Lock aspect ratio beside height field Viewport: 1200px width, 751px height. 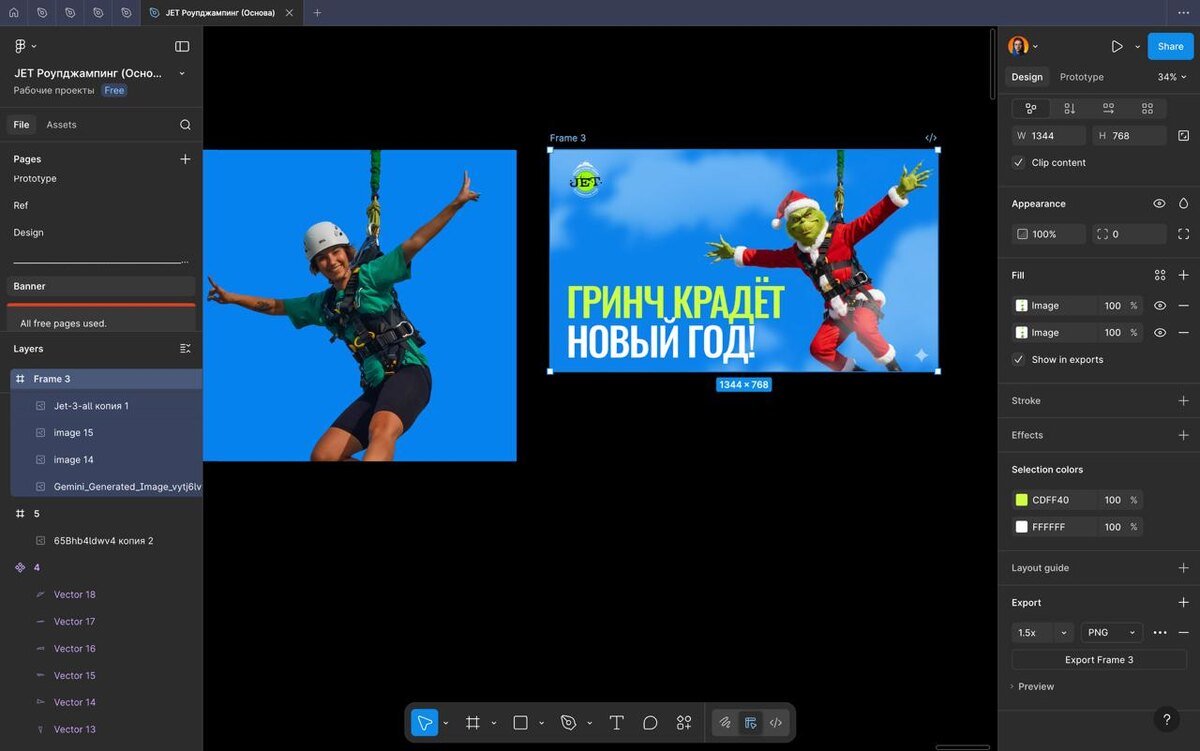(1184, 135)
